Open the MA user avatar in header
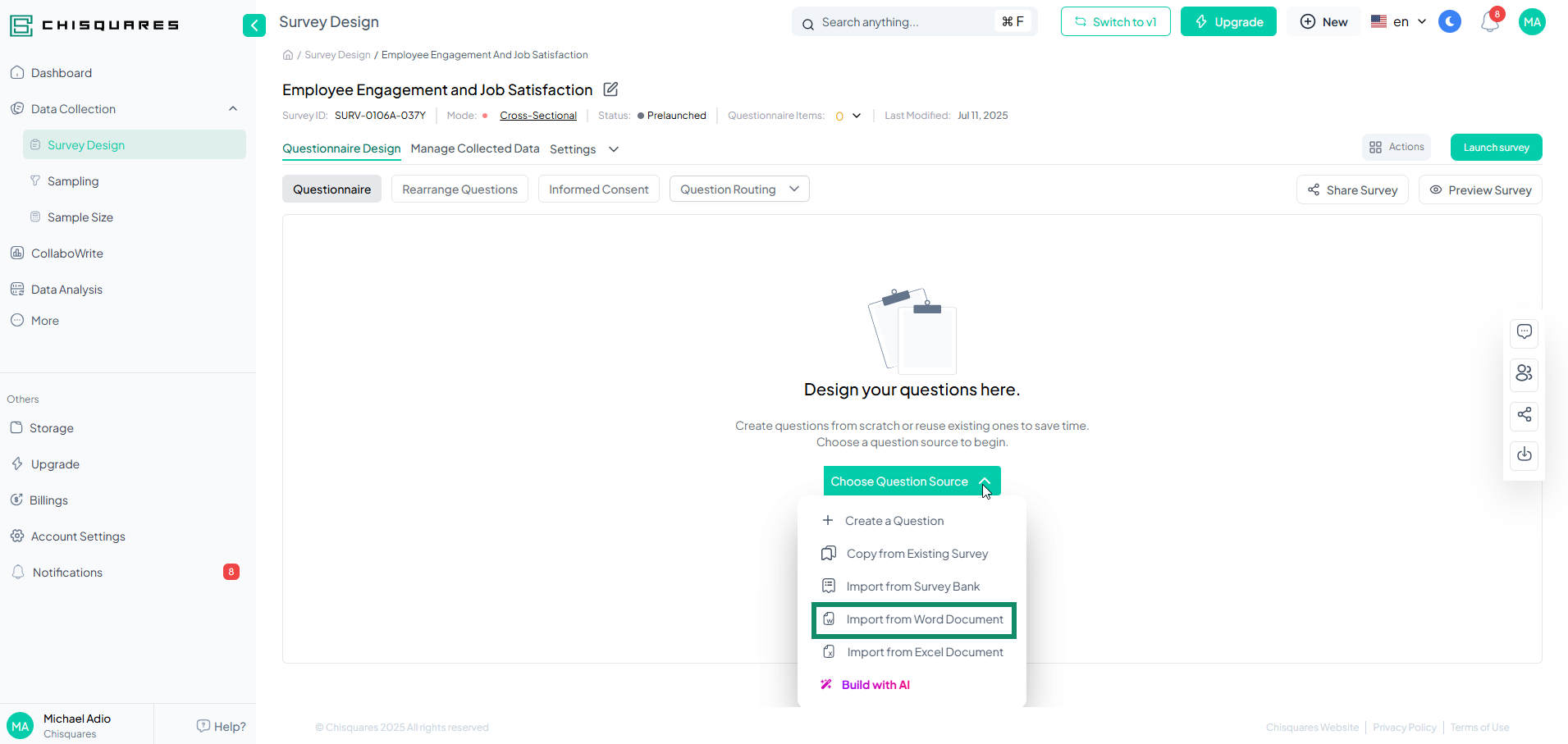The image size is (1568, 744). click(x=1531, y=22)
